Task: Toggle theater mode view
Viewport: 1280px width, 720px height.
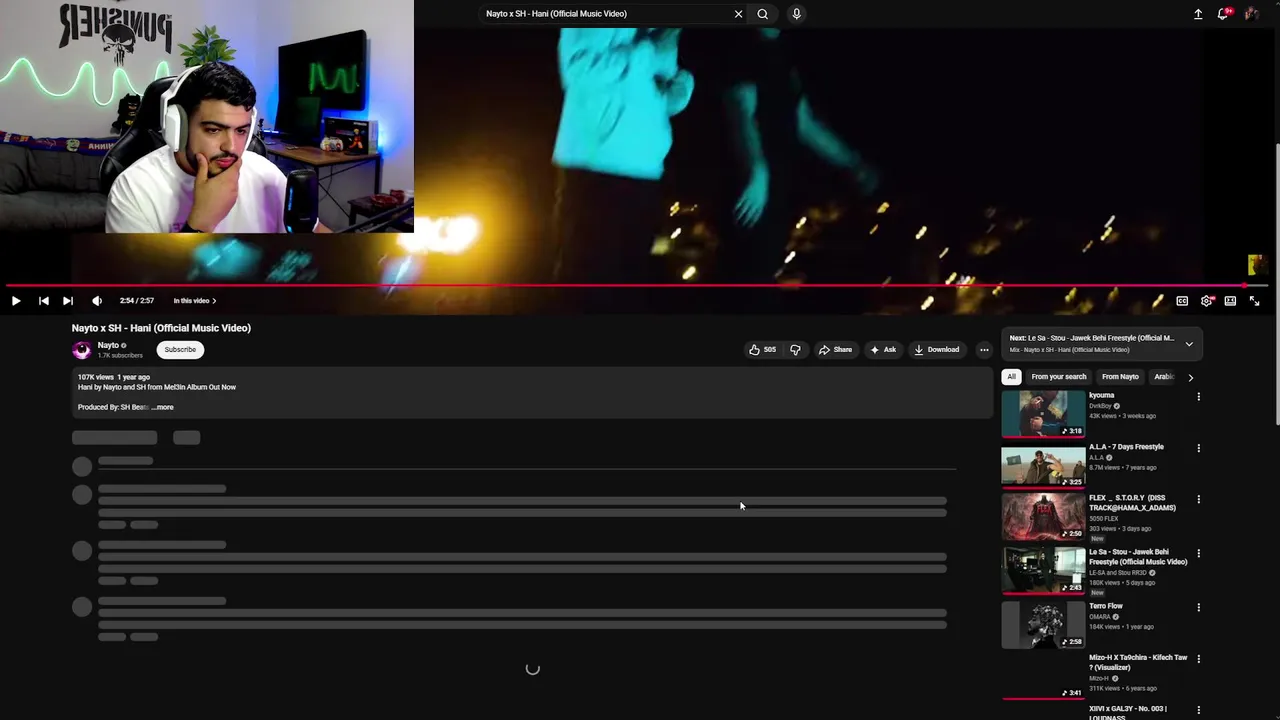Action: [1230, 301]
